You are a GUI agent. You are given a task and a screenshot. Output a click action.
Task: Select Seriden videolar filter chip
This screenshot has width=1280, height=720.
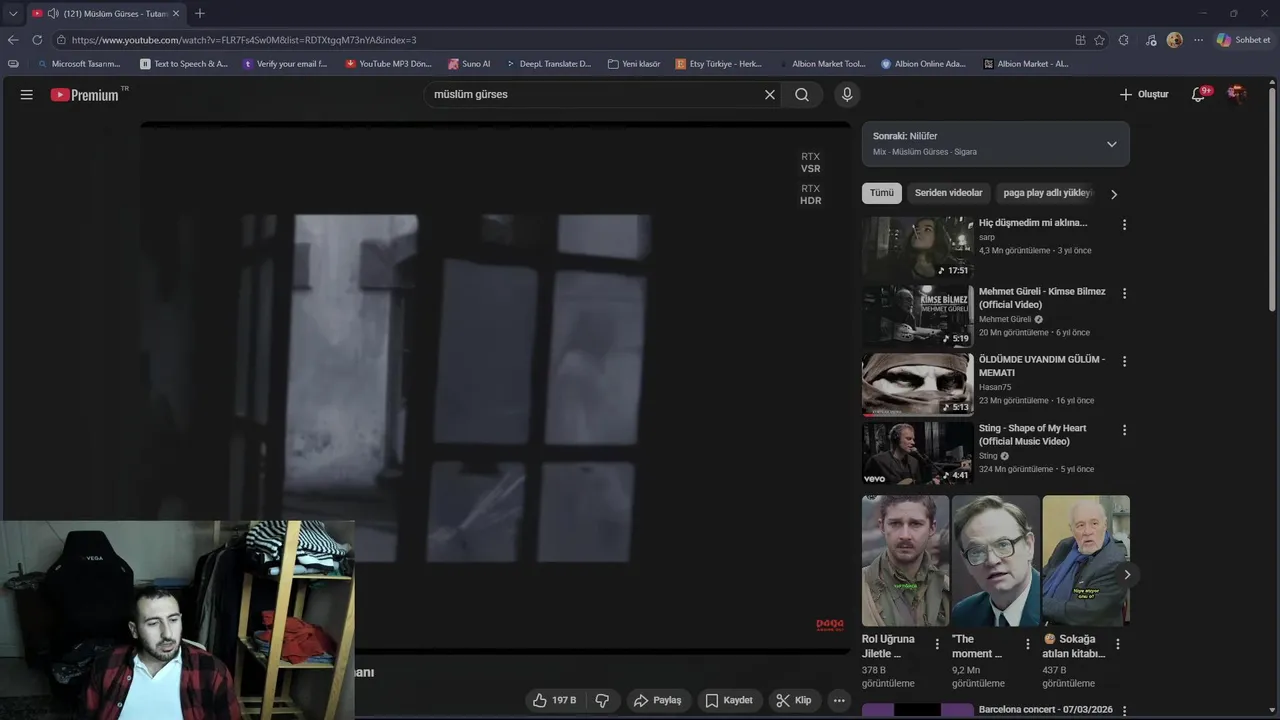[x=949, y=193]
